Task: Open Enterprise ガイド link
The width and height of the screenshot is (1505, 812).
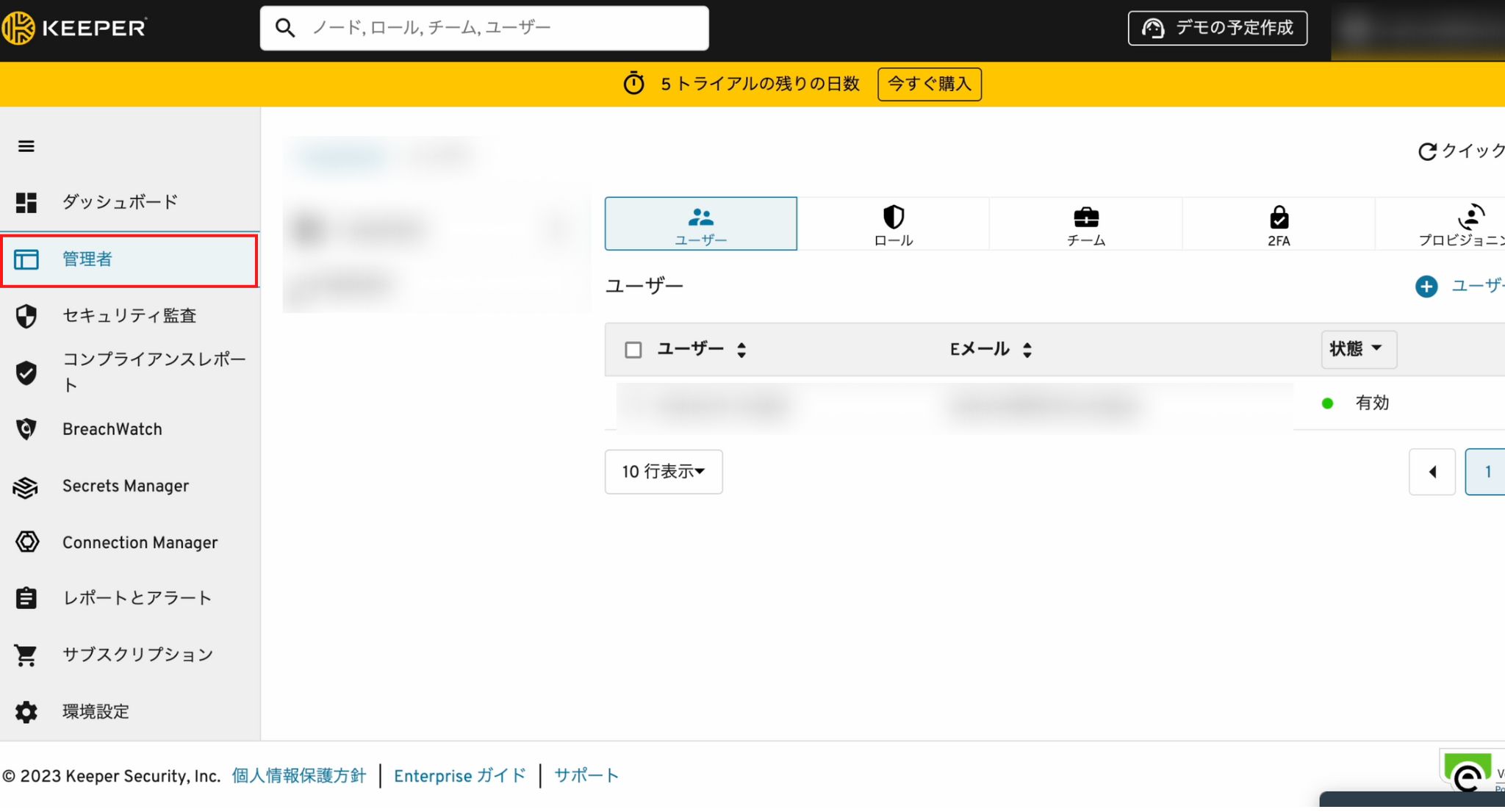Action: click(x=460, y=776)
